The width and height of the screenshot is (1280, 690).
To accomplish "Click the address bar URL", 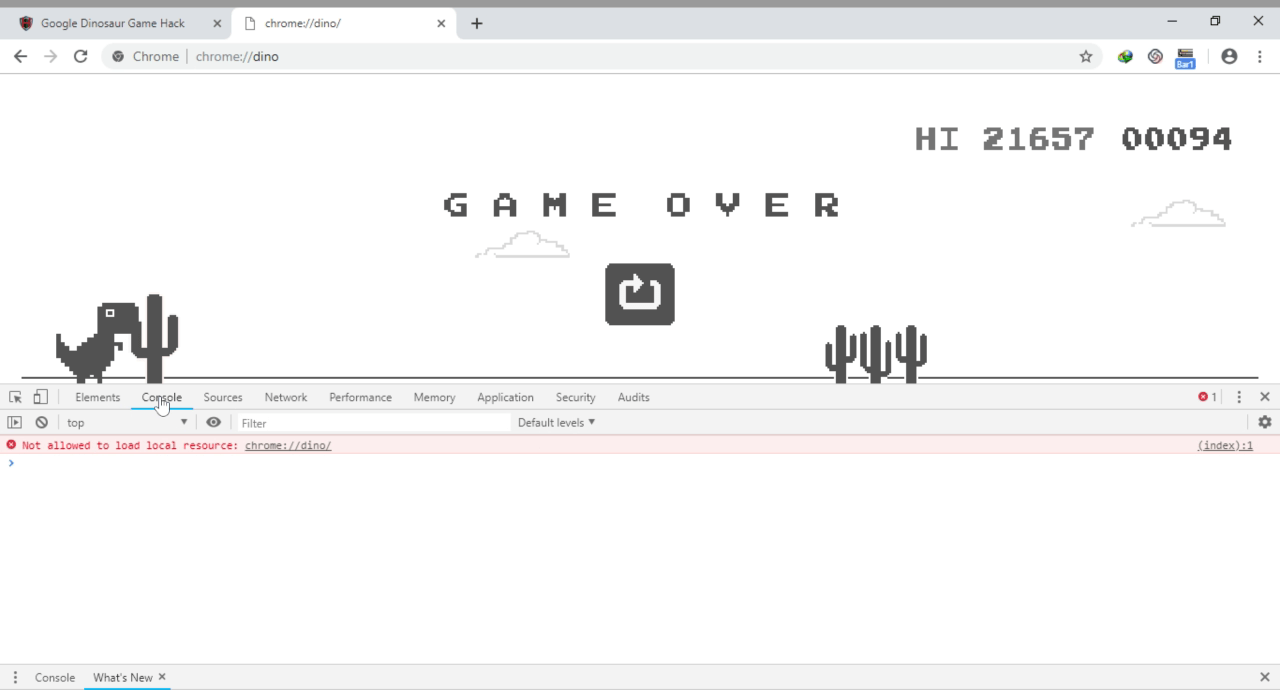I will point(237,56).
